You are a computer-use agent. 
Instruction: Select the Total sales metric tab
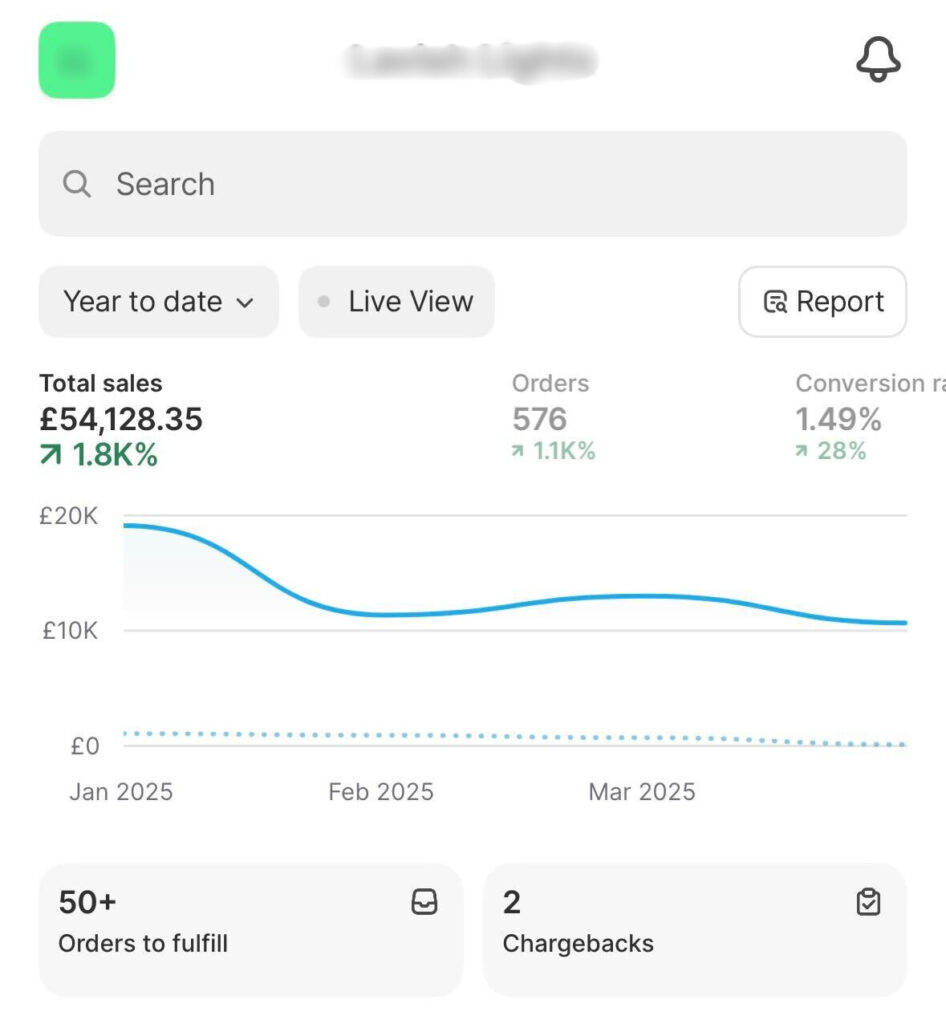120,418
